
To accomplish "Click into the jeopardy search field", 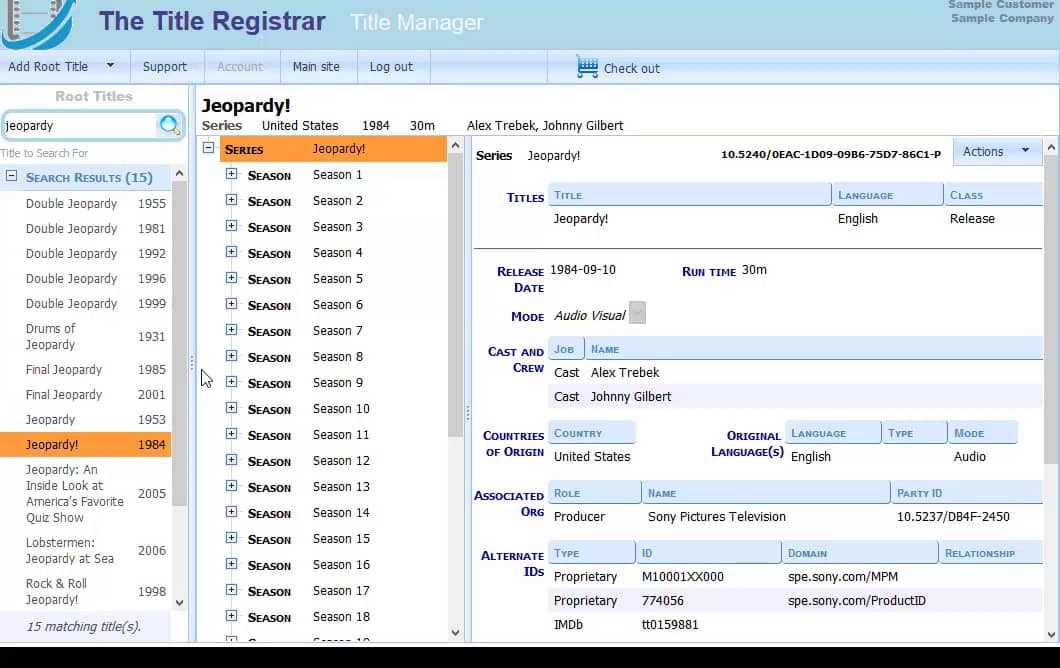I will click(x=78, y=126).
